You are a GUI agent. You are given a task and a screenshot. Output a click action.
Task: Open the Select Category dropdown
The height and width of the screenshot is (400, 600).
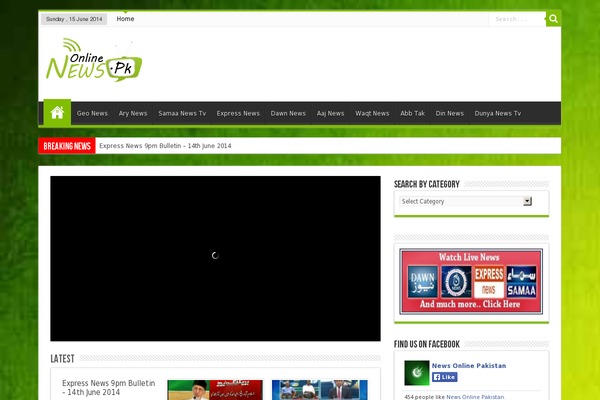tap(465, 201)
